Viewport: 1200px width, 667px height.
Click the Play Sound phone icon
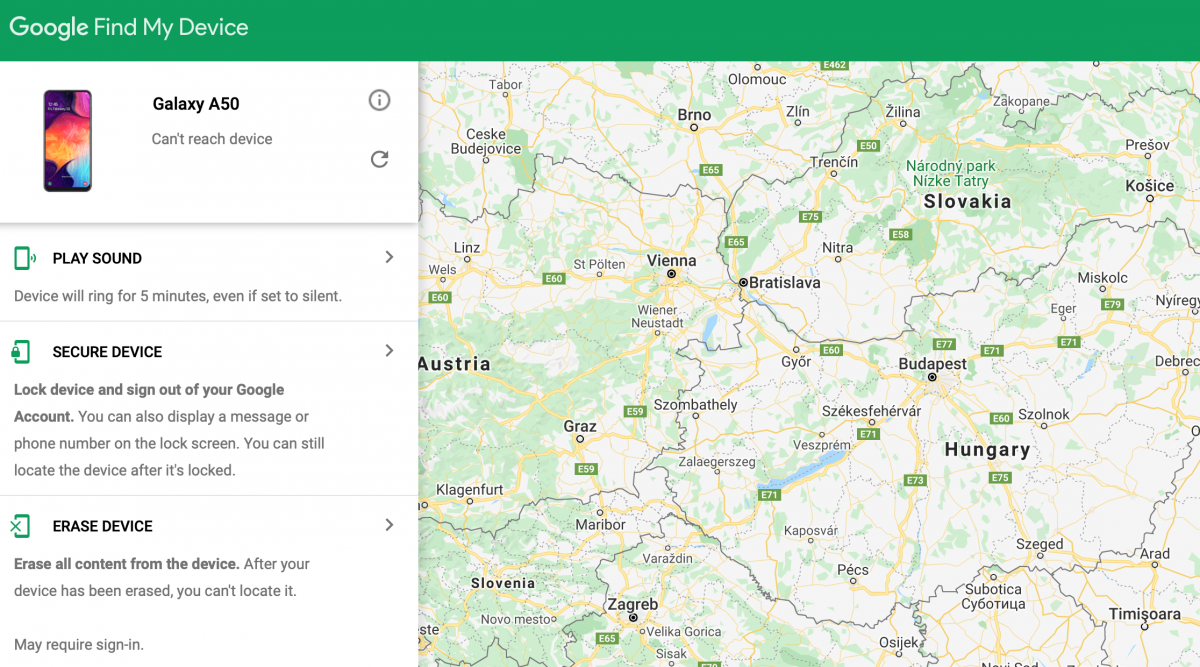coord(24,258)
